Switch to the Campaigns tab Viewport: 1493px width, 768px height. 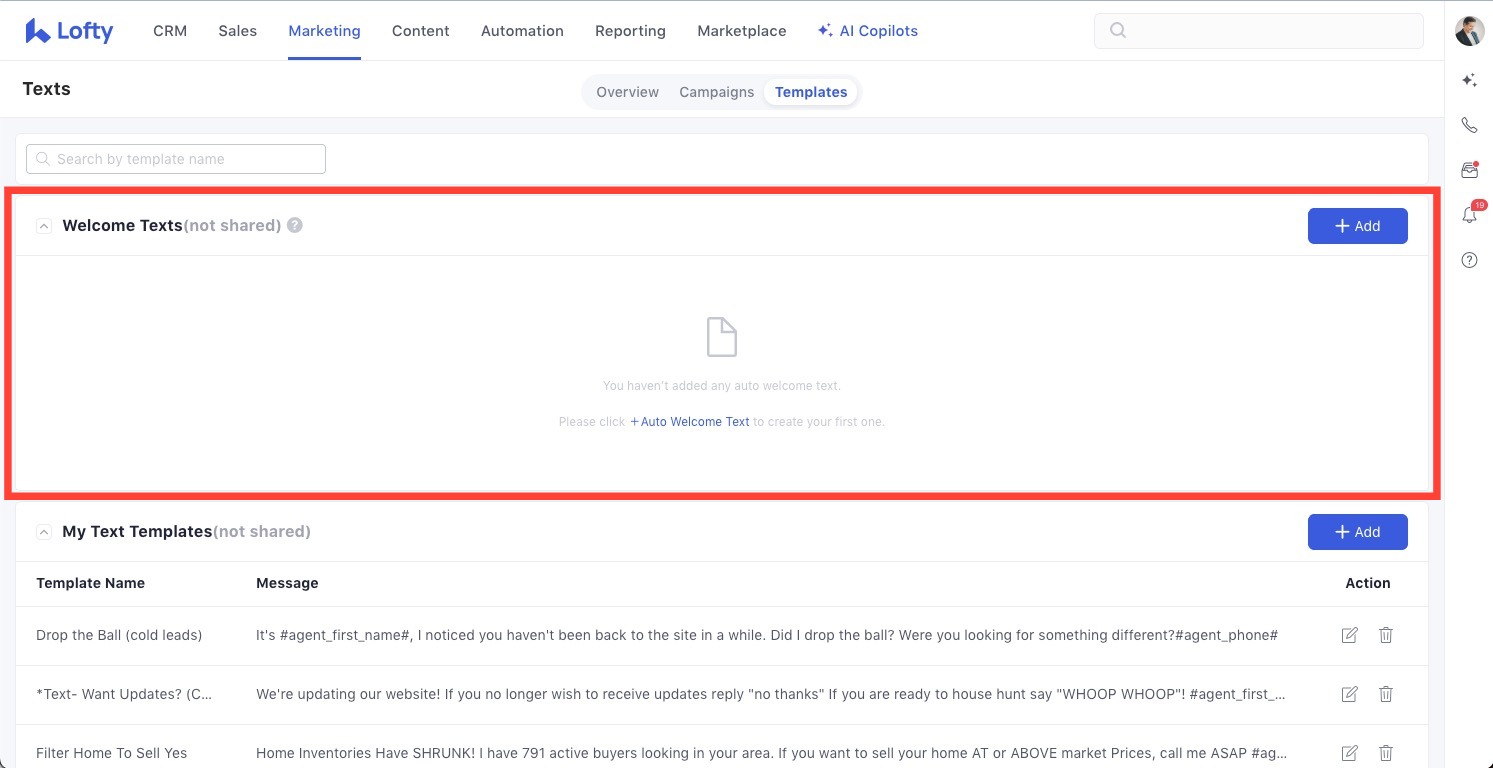point(716,92)
